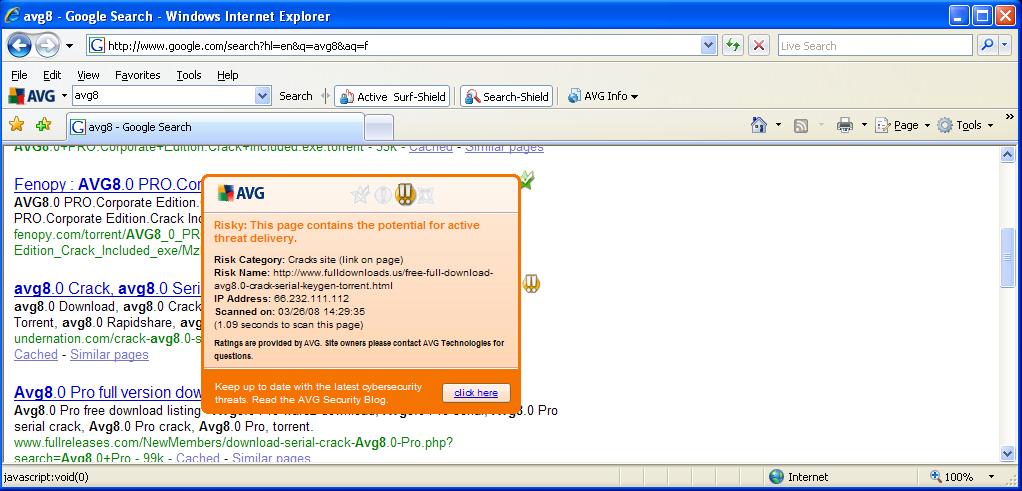The height and width of the screenshot is (491, 1022).
Task: Click the AVG toolbar Search button
Action: [296, 96]
